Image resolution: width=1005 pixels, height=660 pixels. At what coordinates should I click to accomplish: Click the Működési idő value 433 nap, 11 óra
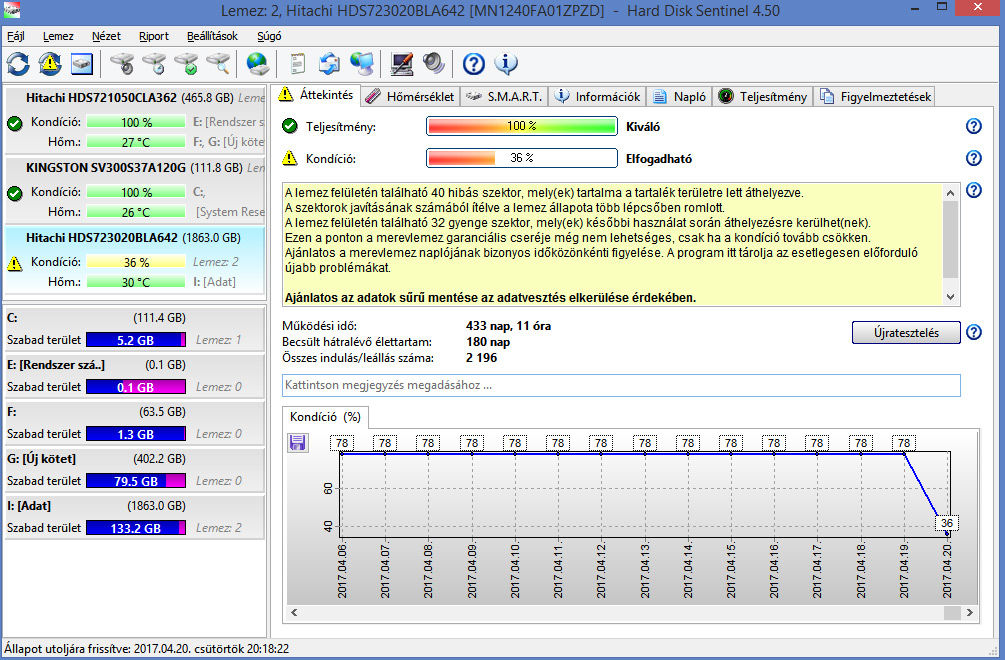coord(508,326)
